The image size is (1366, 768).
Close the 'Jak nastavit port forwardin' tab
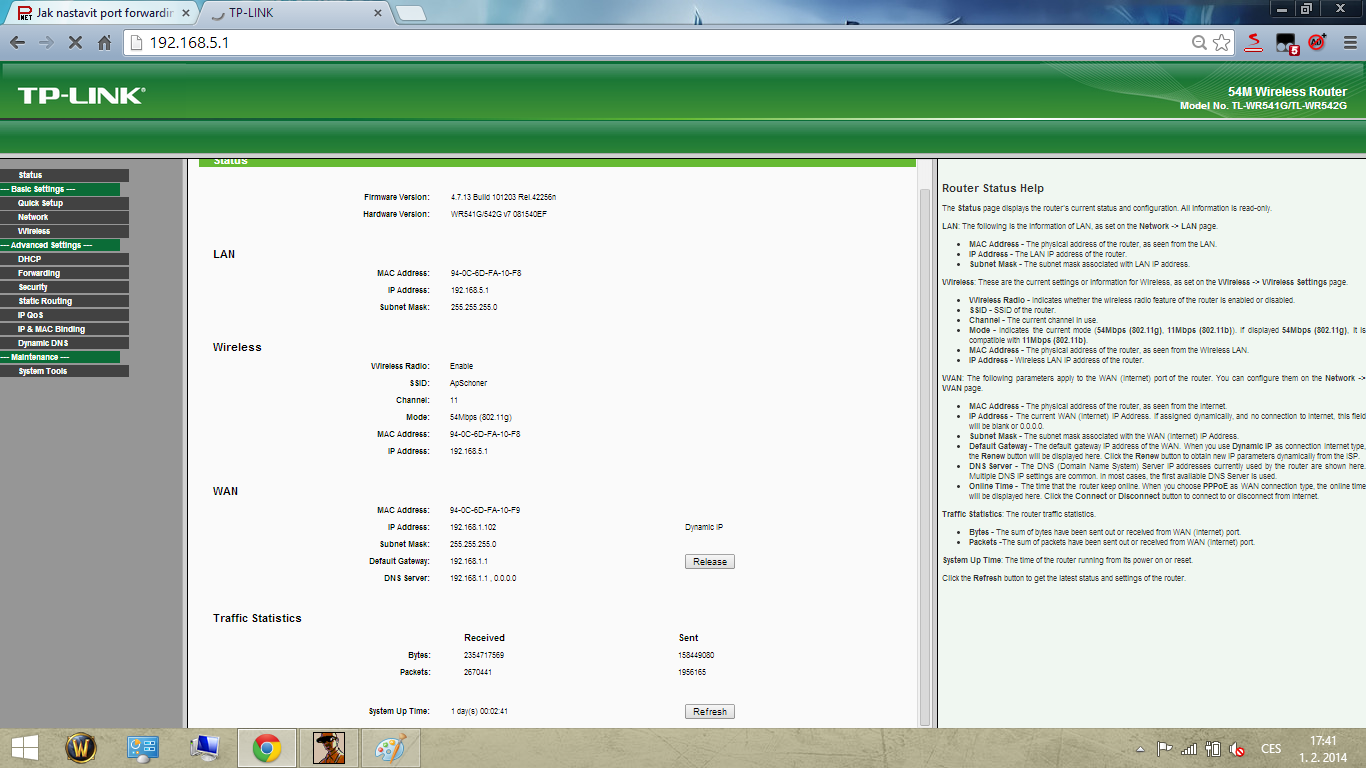click(x=186, y=14)
